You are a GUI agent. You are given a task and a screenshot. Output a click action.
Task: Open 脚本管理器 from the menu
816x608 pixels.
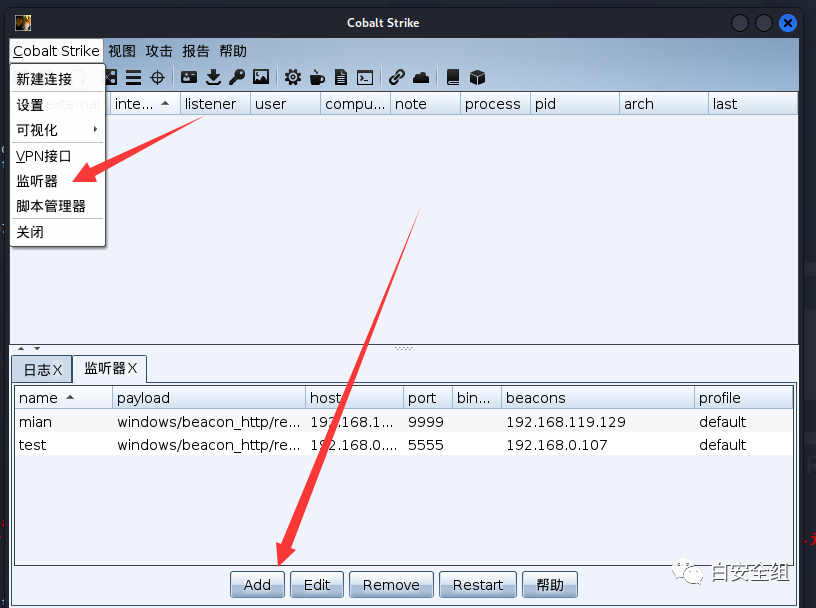pos(57,206)
